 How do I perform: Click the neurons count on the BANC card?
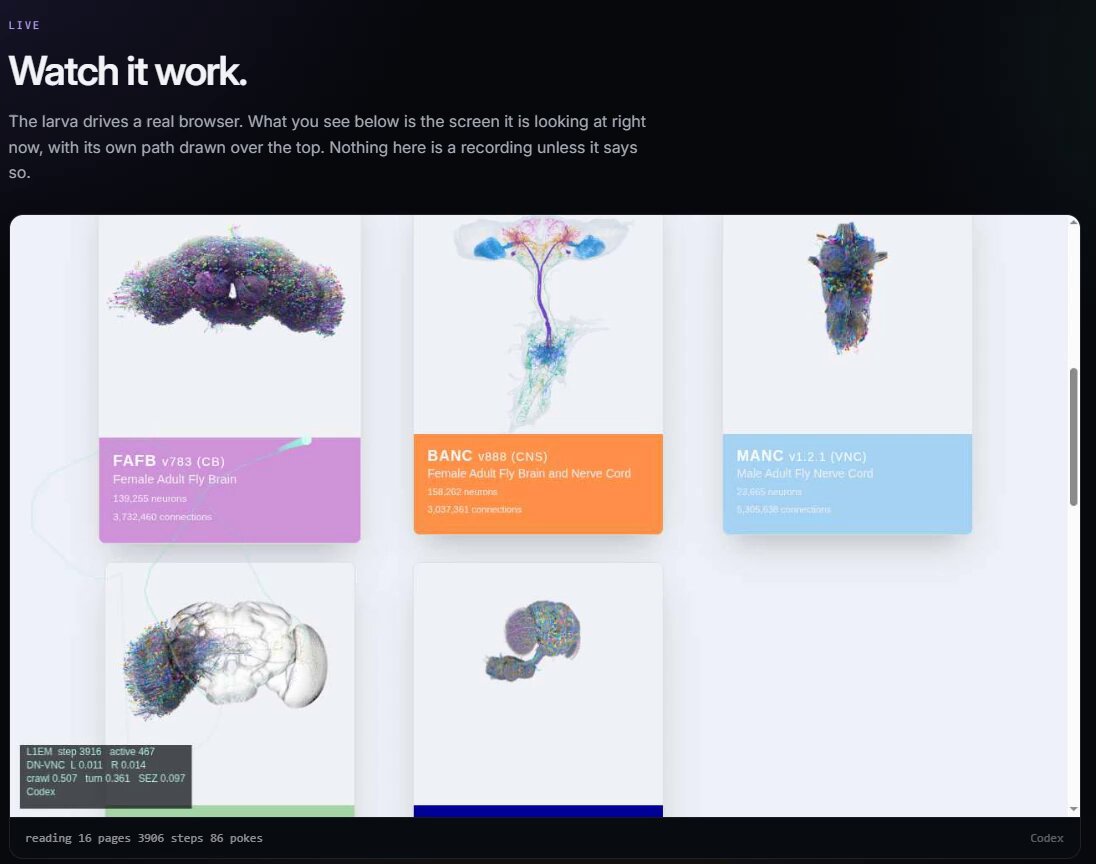(462, 491)
